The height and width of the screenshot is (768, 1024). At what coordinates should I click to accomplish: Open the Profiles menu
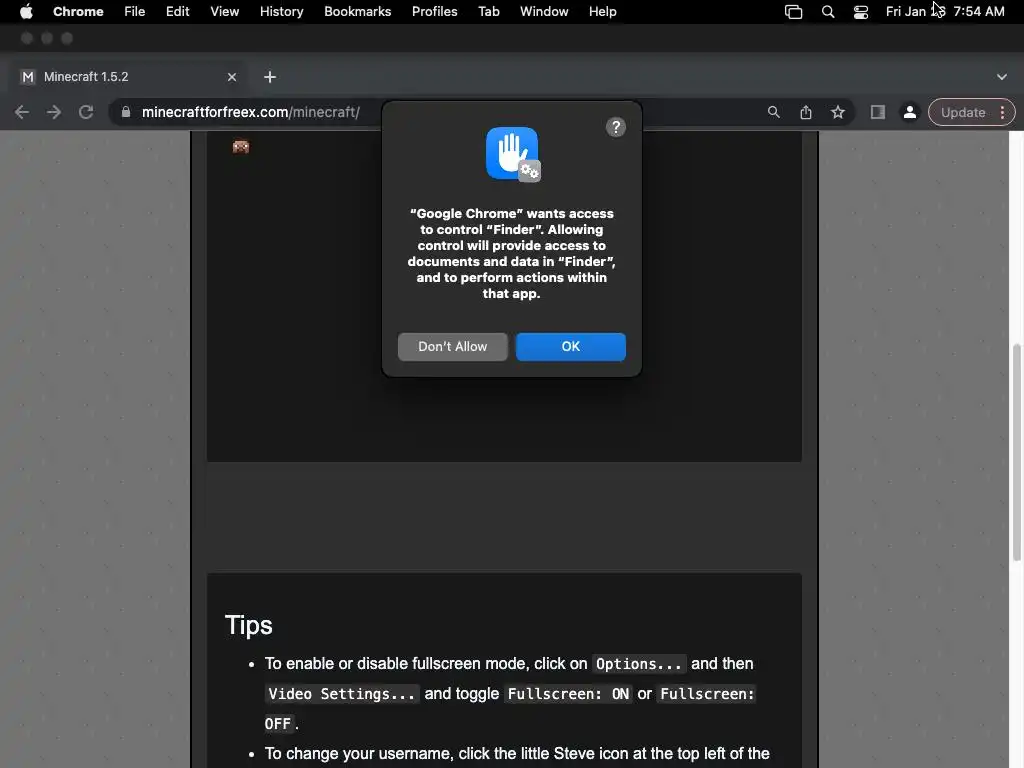434,12
